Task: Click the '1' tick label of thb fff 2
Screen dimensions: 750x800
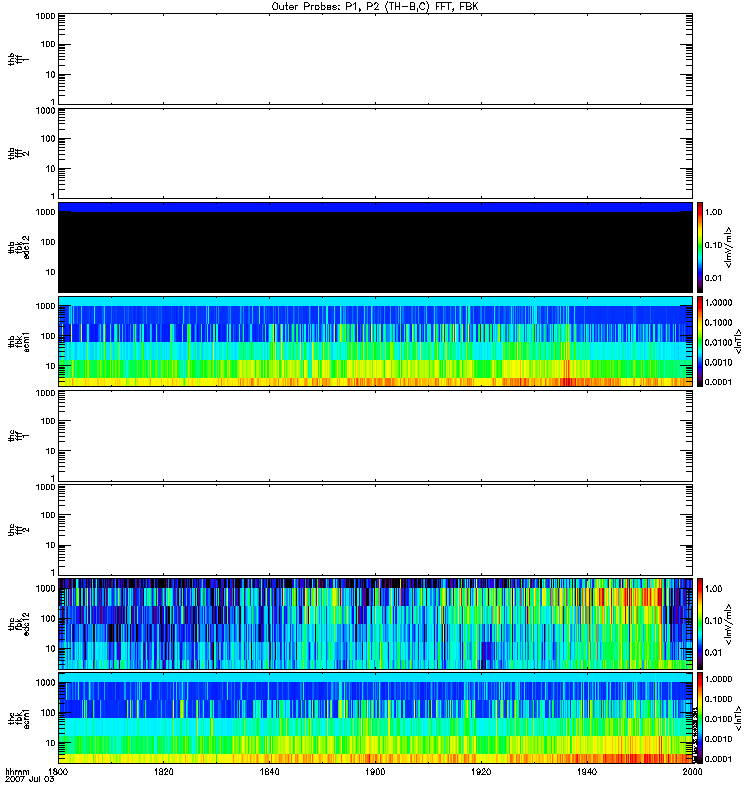Action: pyautogui.click(x=53, y=195)
